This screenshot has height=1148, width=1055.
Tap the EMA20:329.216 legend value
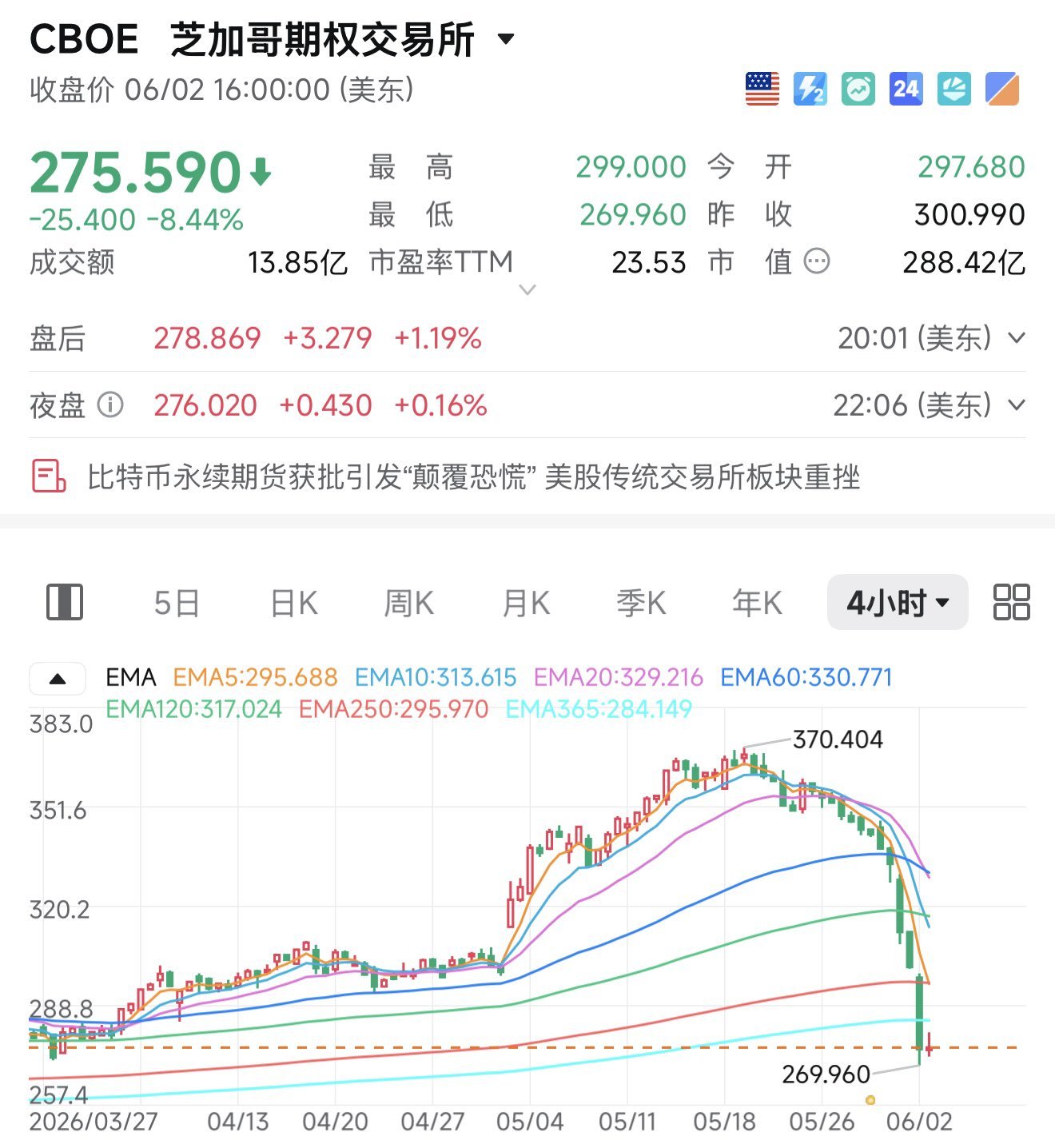click(619, 678)
